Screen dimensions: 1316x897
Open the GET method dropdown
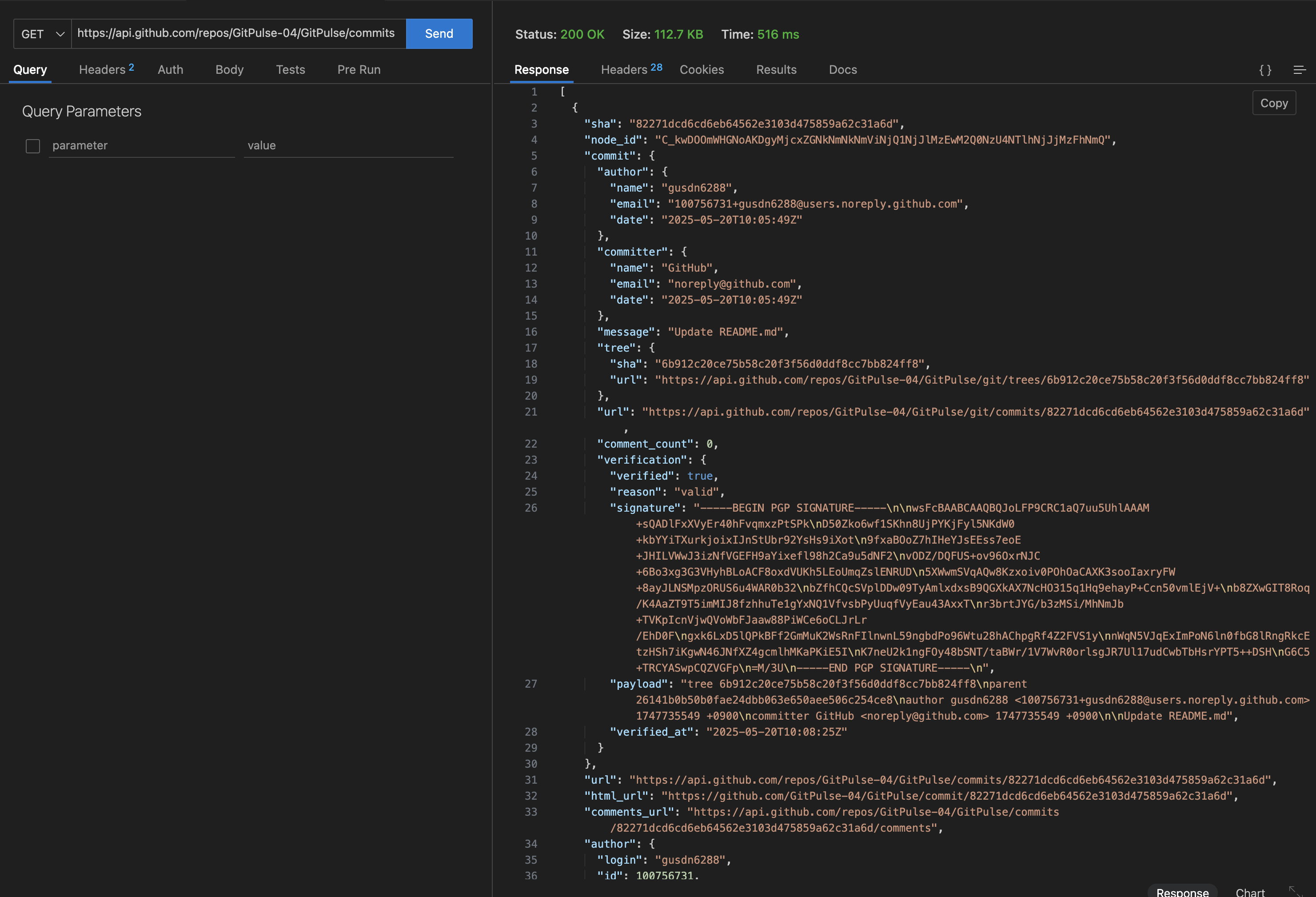[x=43, y=34]
